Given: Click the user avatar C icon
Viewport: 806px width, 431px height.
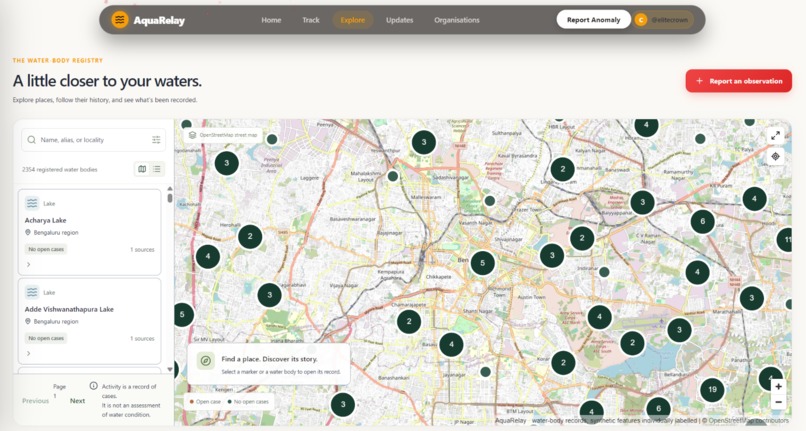Looking at the screenshot, I should pyautogui.click(x=640, y=20).
